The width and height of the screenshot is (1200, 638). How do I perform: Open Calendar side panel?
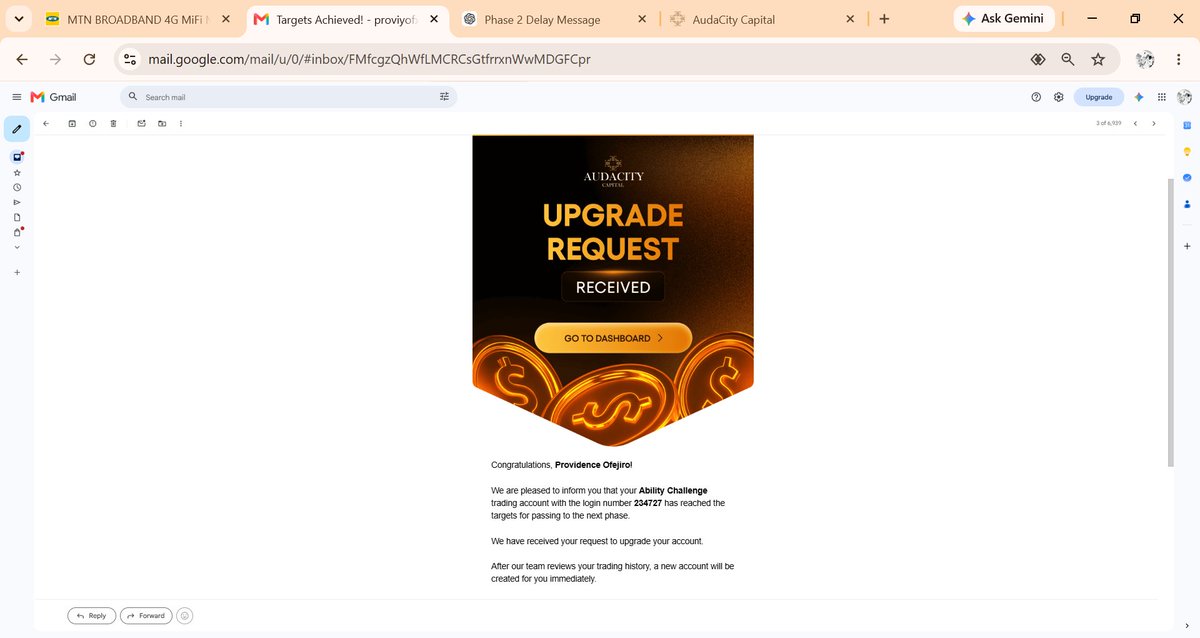tap(1187, 125)
